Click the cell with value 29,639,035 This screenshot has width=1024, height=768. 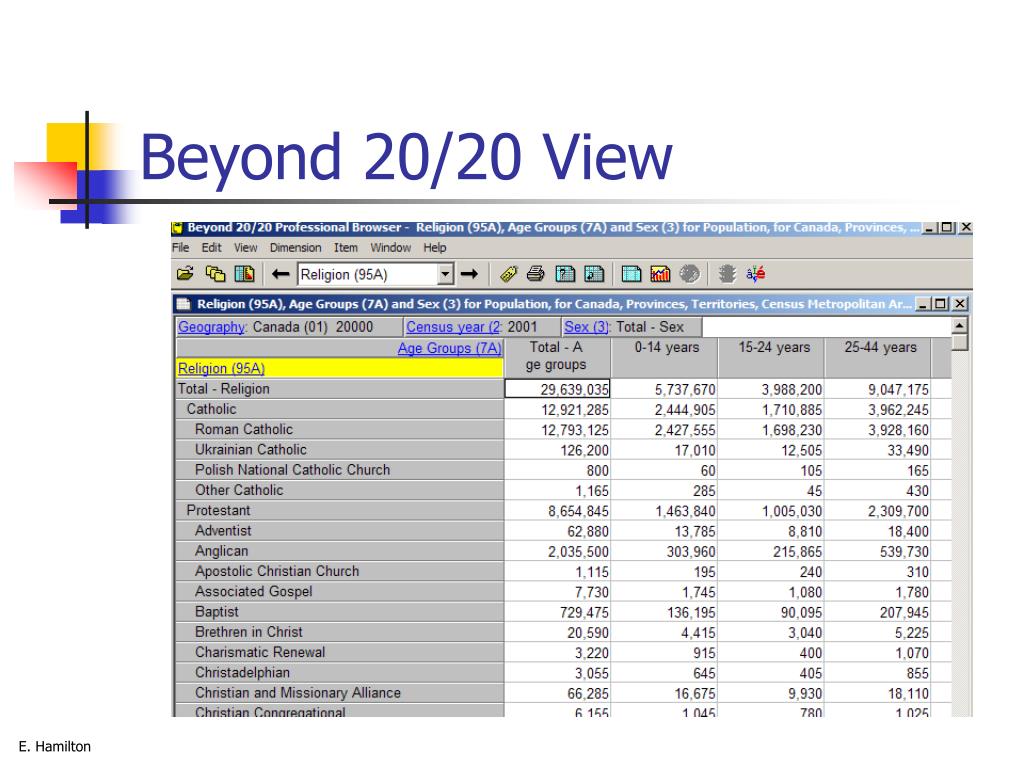tap(557, 389)
